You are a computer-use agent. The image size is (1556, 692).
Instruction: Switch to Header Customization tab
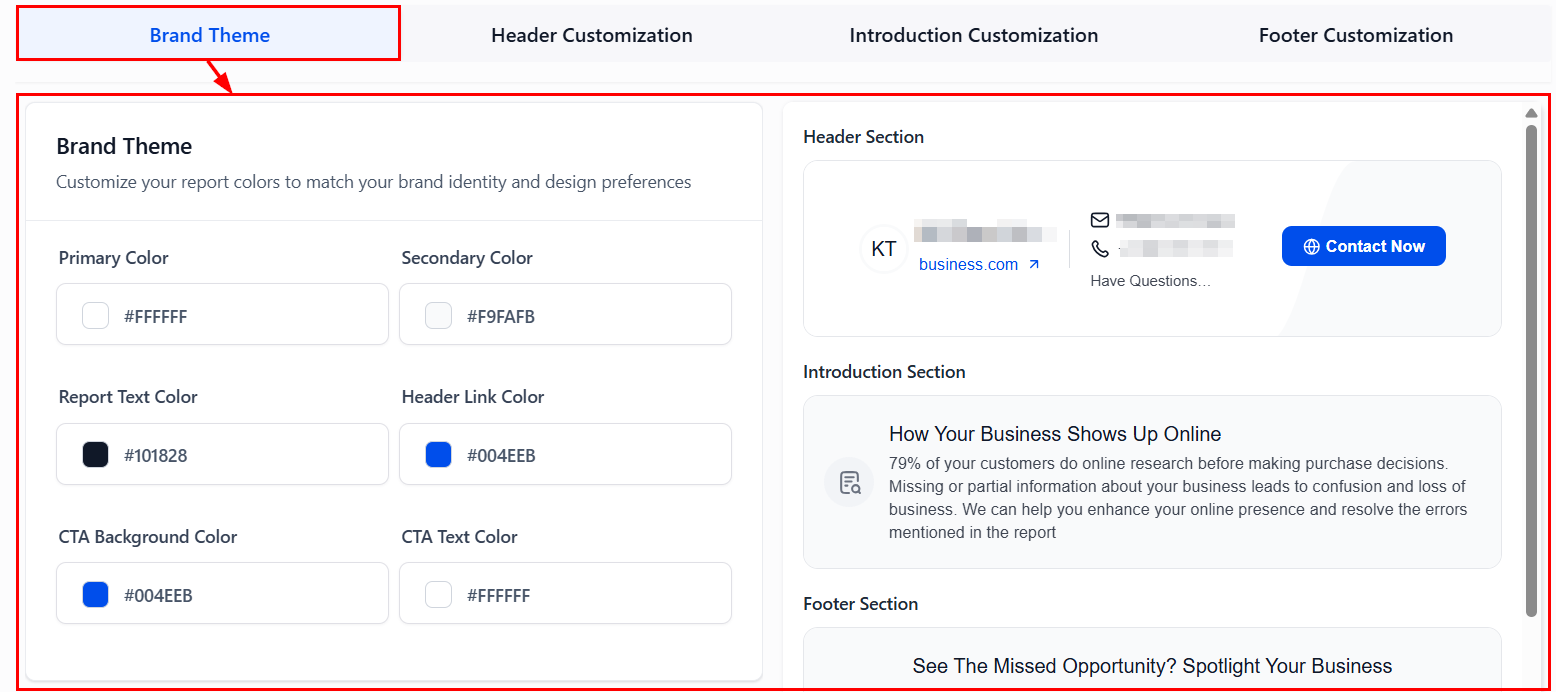click(592, 35)
